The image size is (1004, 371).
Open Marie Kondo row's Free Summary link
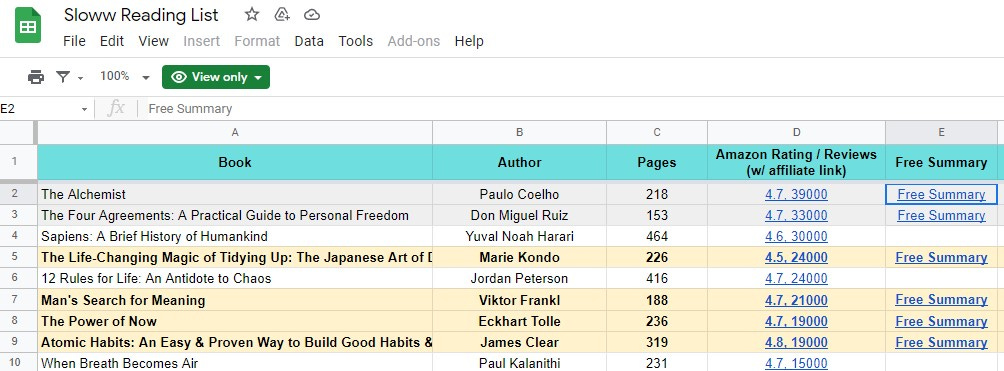(x=941, y=258)
